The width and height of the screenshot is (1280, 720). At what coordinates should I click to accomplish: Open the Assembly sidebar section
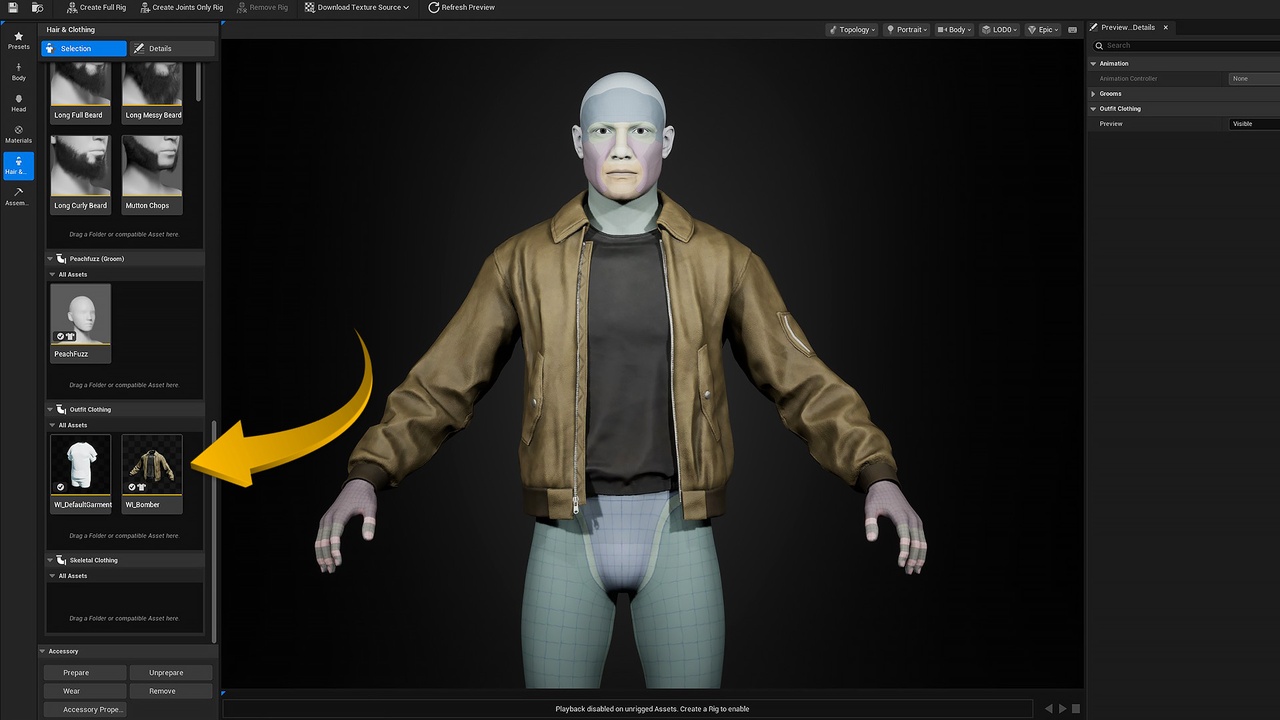18,197
